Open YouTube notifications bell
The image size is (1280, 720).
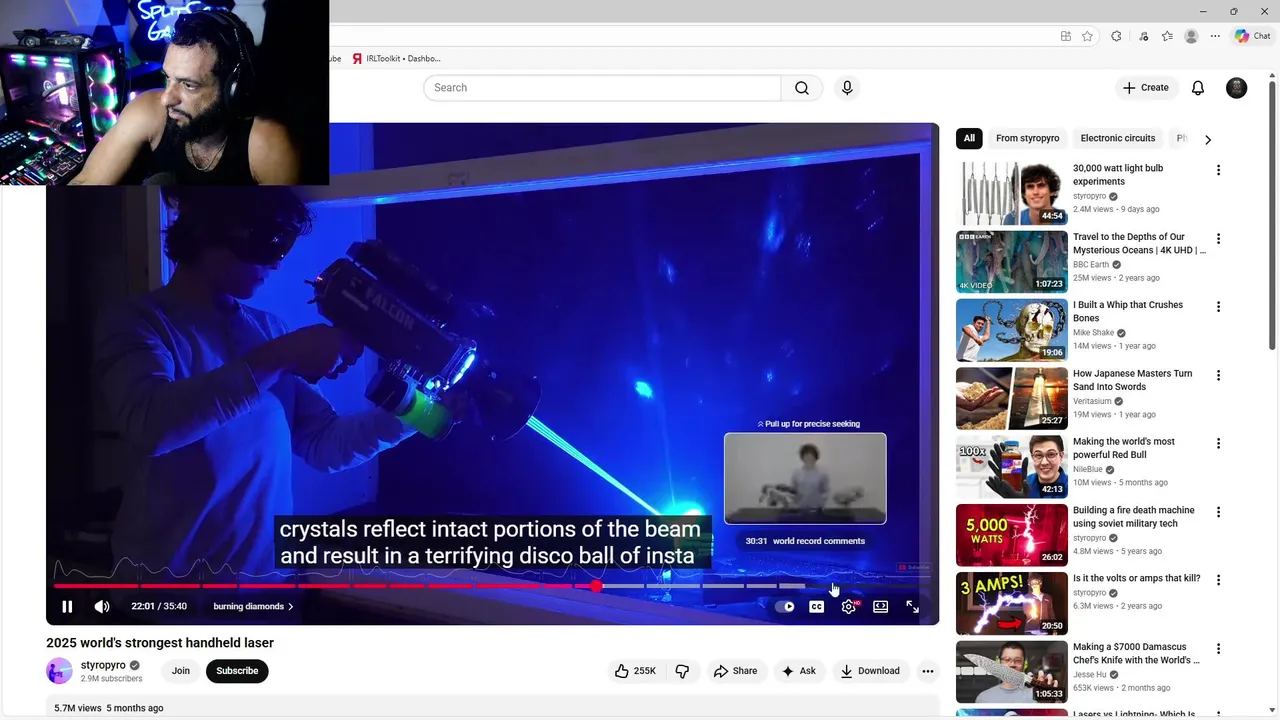tap(1198, 88)
